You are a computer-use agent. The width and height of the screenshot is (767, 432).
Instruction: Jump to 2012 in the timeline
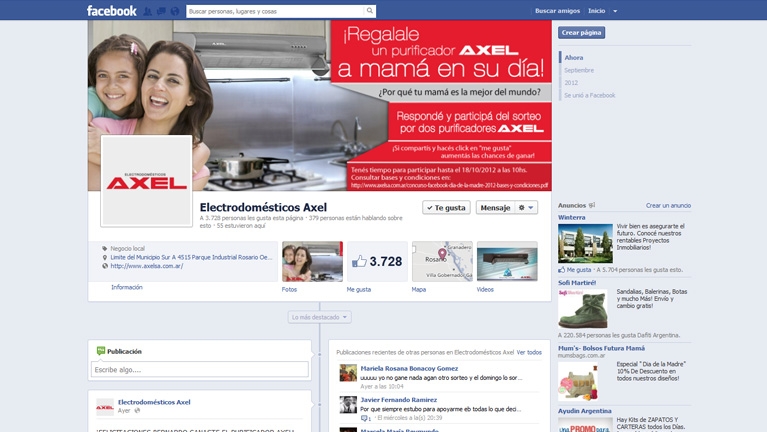click(x=571, y=83)
